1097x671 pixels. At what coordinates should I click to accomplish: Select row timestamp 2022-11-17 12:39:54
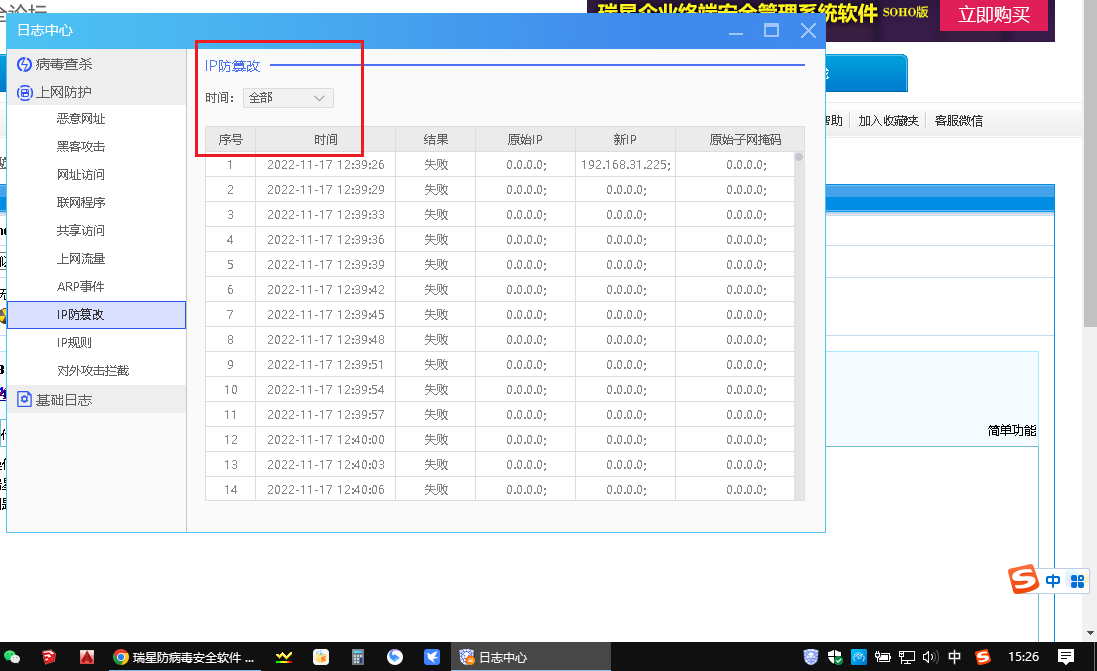[x=326, y=390]
